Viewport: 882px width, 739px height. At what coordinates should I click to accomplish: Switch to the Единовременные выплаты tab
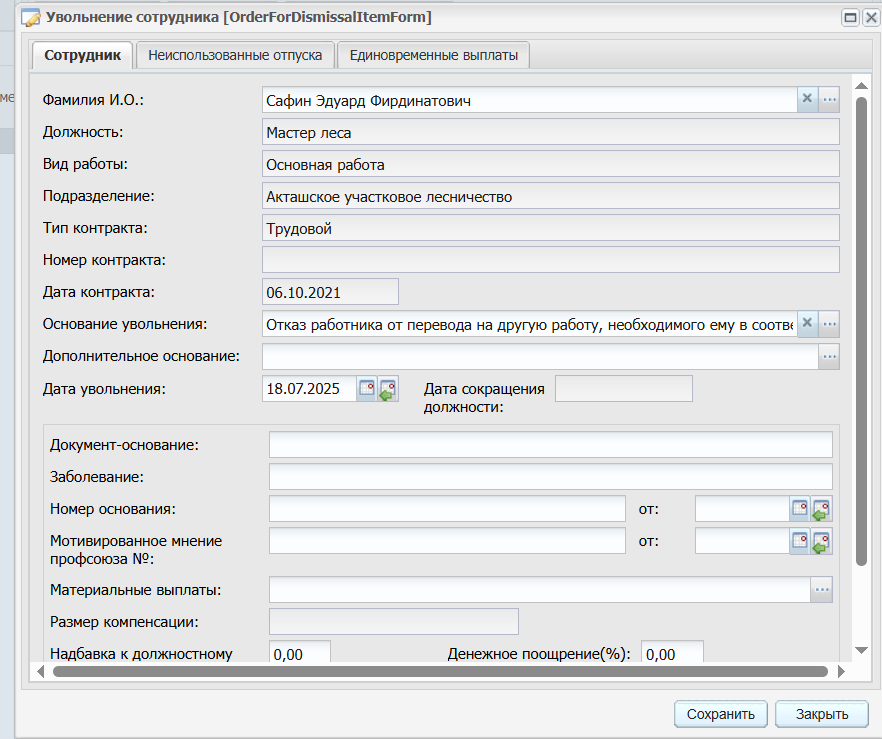pyautogui.click(x=434, y=55)
